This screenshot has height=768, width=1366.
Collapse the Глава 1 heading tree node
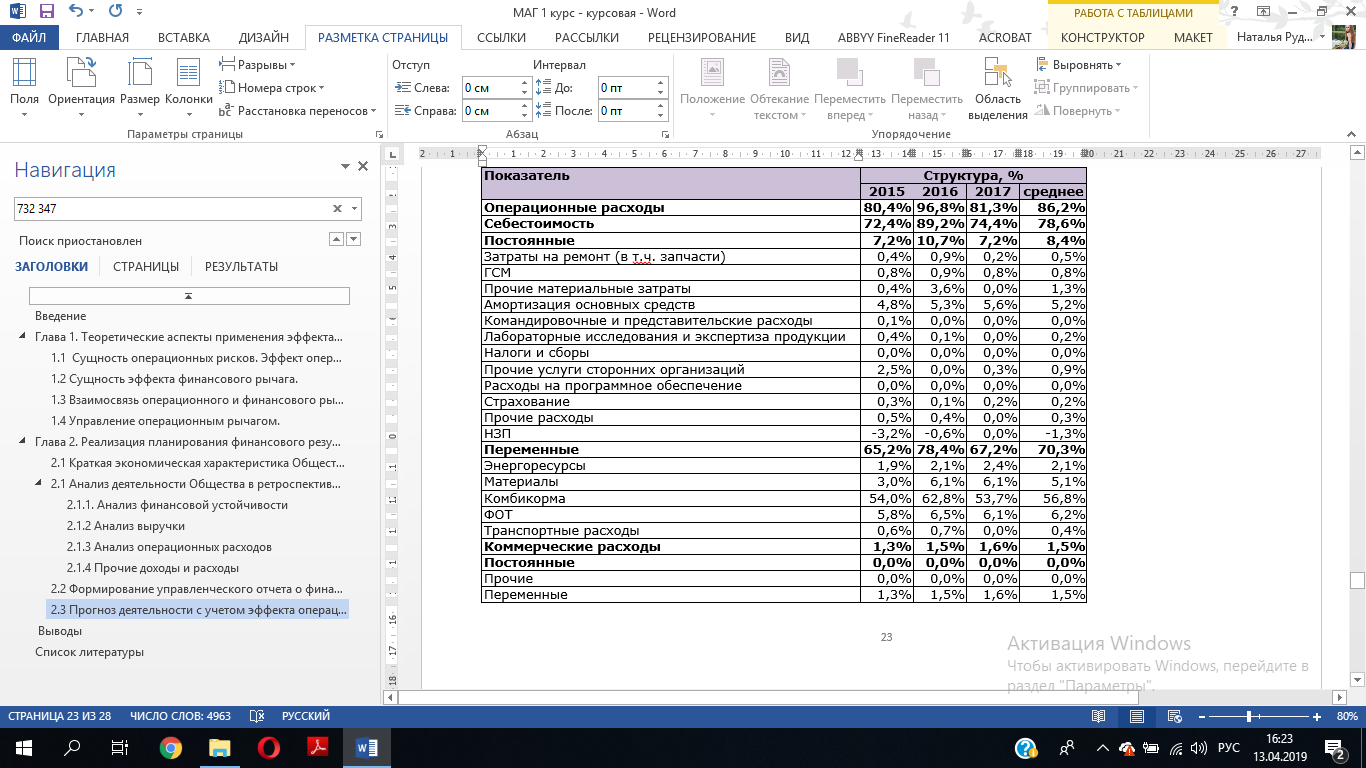pos(23,337)
